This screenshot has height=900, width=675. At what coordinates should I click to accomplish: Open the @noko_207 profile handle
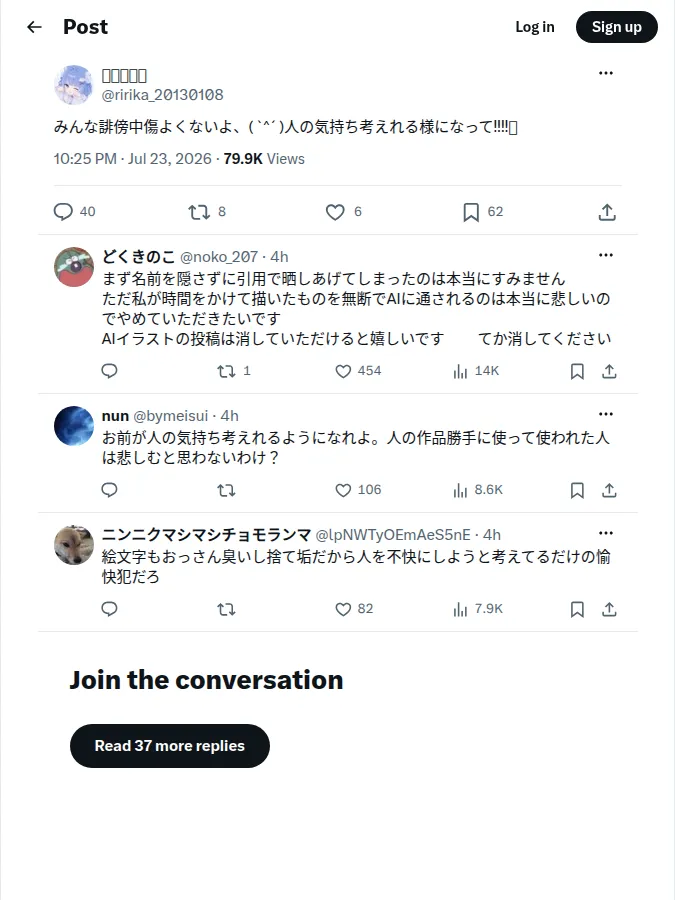pos(219,257)
